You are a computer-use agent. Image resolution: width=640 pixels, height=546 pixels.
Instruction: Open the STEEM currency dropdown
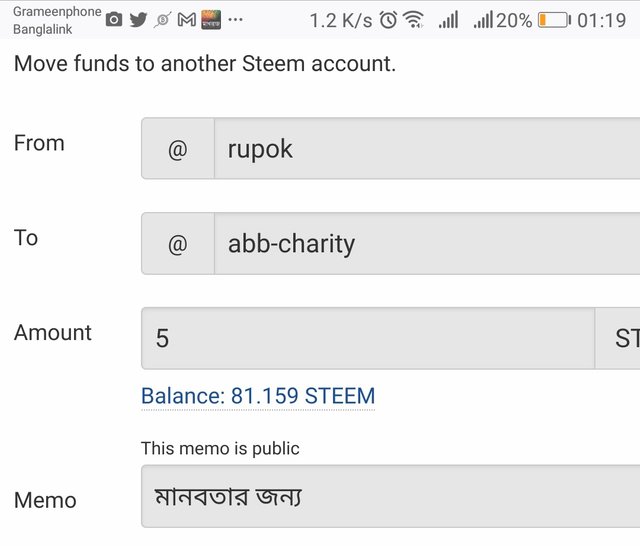point(617,338)
